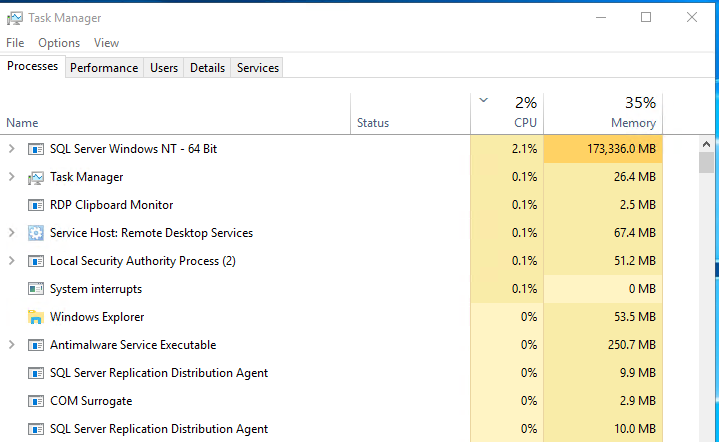The width and height of the screenshot is (719, 442).
Task: Click the SQL Server Windows NT process icon
Action: click(x=36, y=149)
